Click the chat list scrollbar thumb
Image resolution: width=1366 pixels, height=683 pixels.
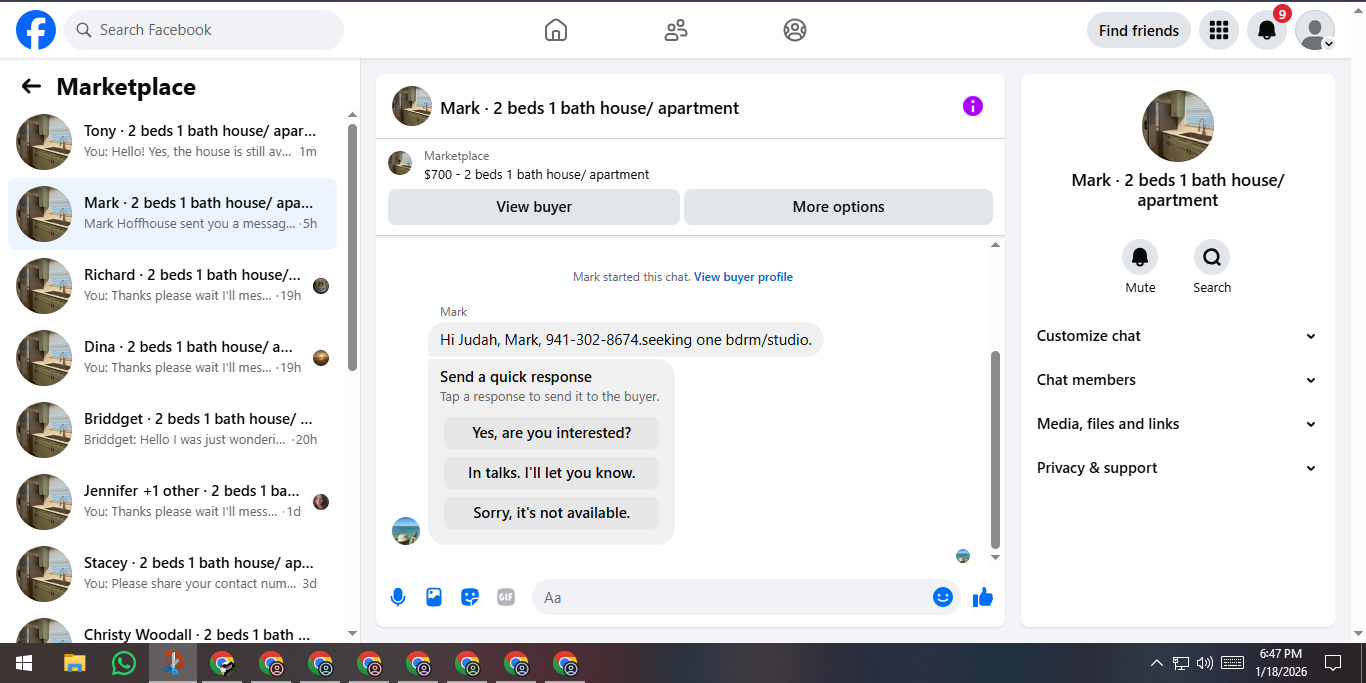point(352,247)
